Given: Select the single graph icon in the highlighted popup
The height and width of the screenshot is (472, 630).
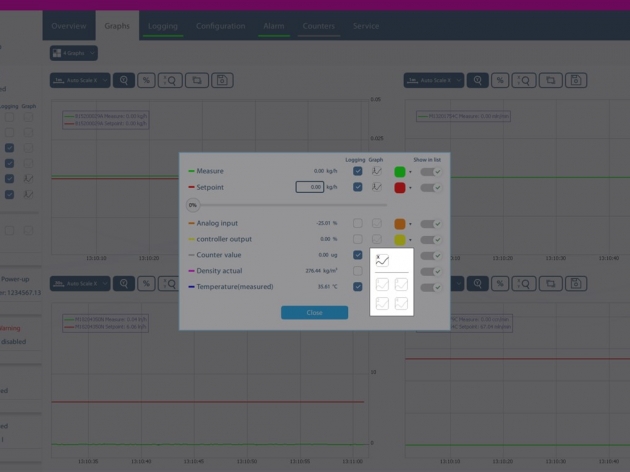Looking at the screenshot, I should [x=382, y=260].
